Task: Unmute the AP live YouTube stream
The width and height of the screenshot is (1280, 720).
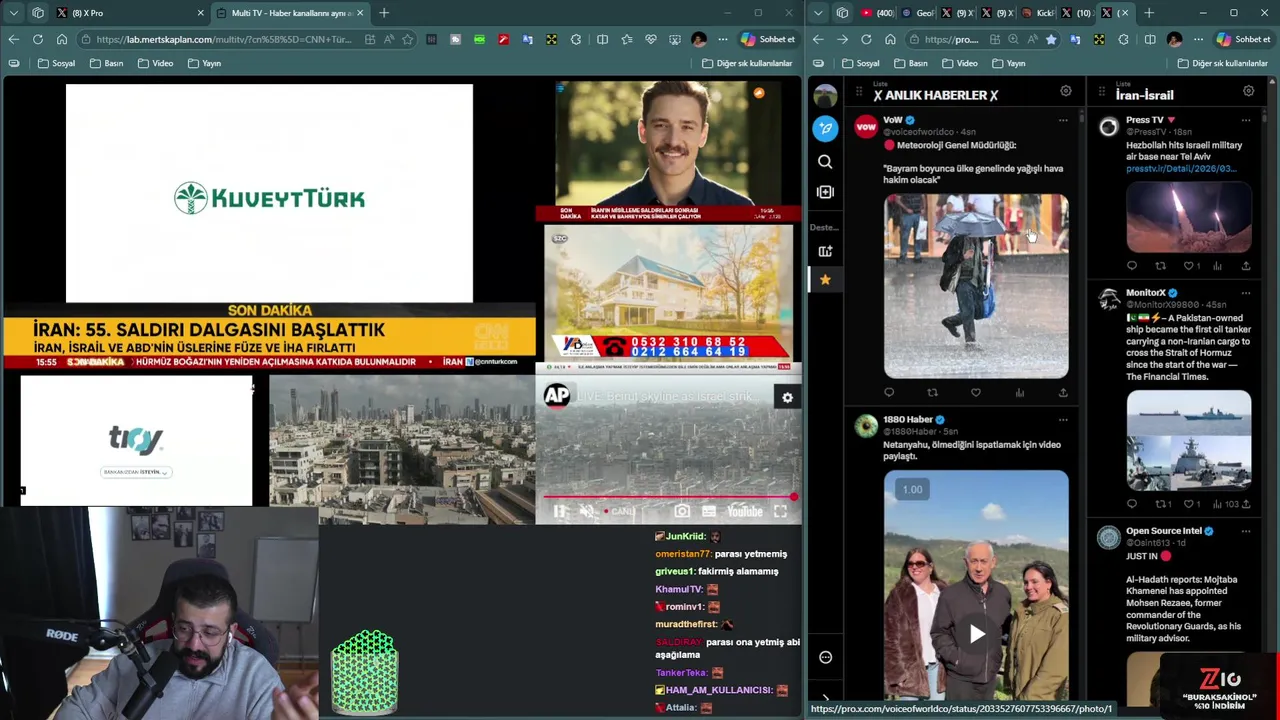Action: 587,512
